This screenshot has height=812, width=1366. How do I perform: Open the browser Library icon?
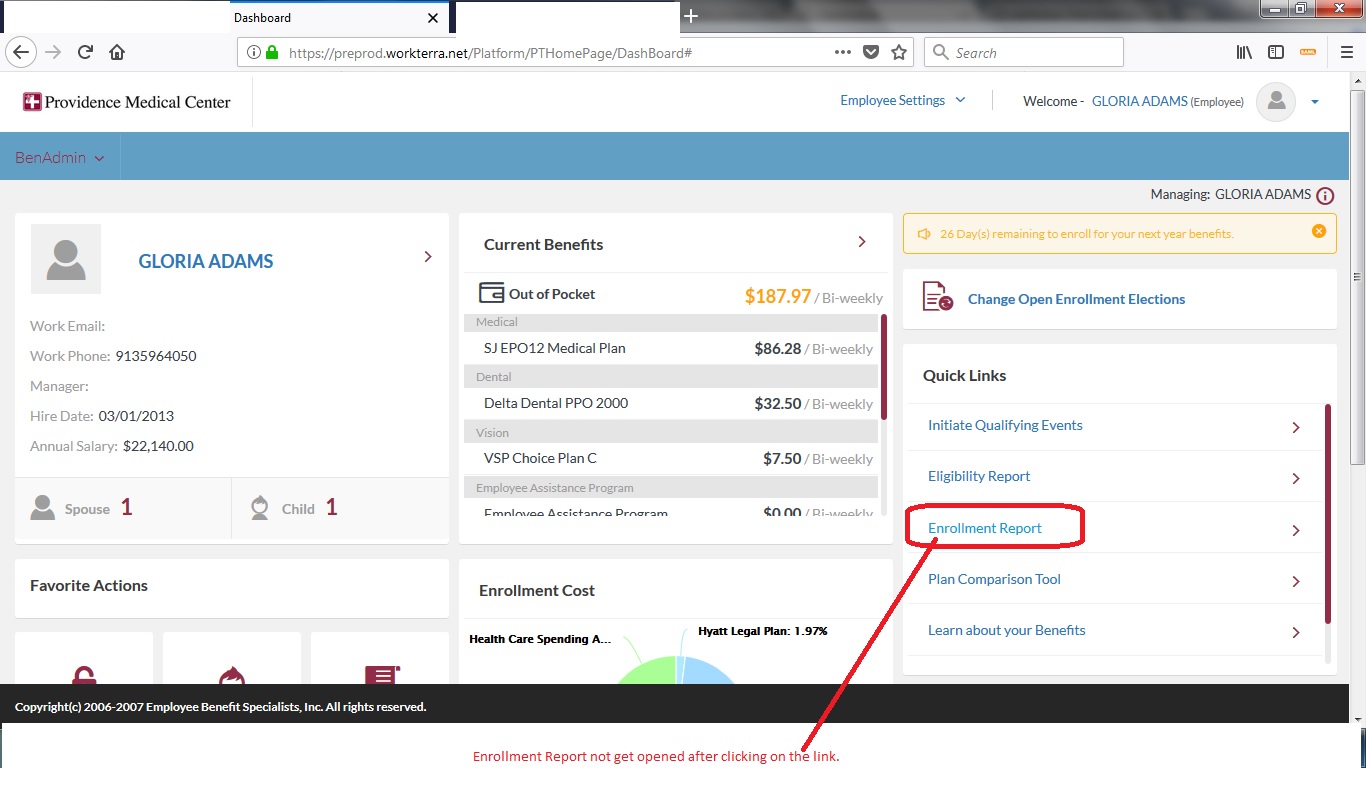pyautogui.click(x=1244, y=53)
